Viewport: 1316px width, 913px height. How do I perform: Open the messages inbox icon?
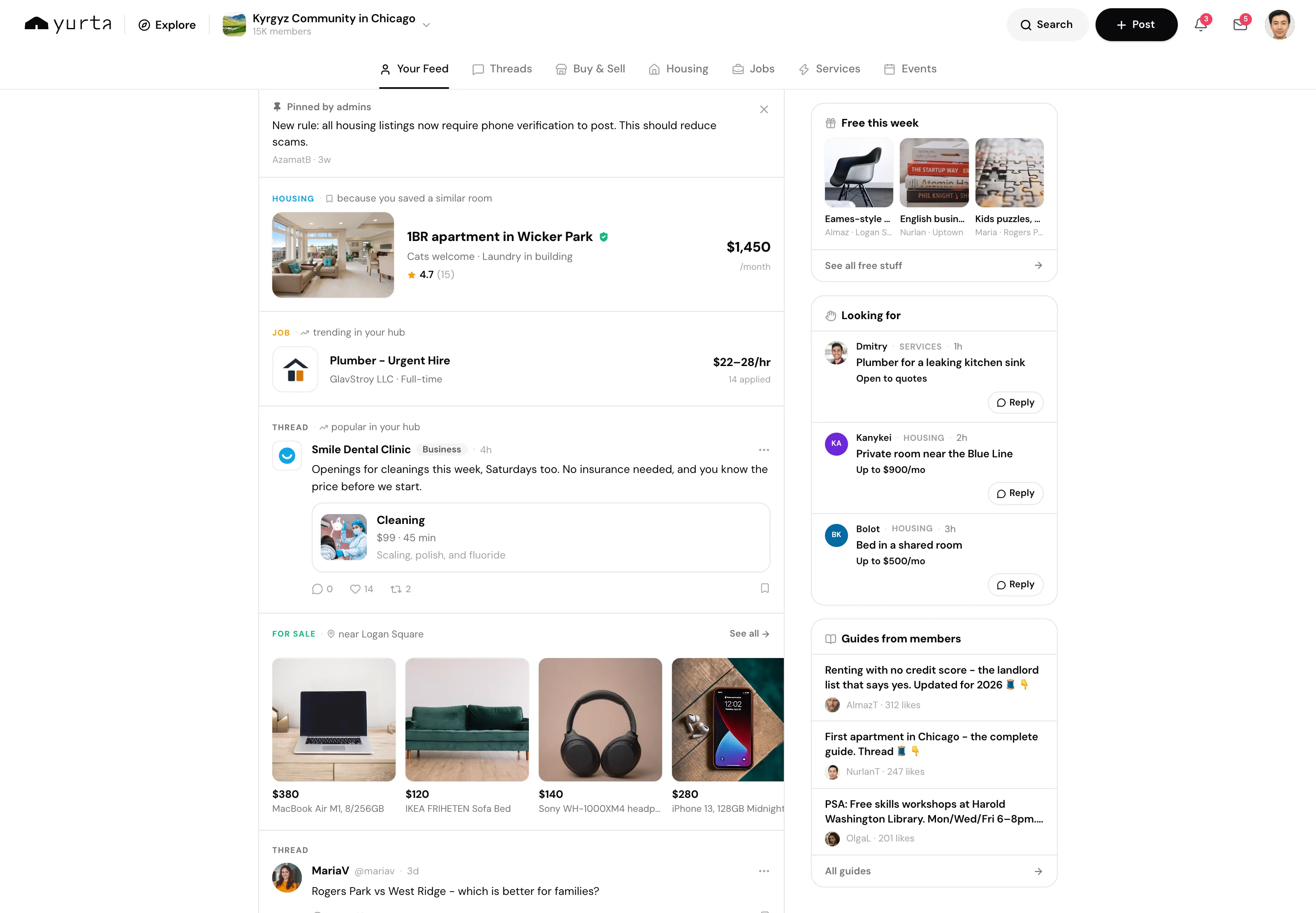(x=1240, y=25)
